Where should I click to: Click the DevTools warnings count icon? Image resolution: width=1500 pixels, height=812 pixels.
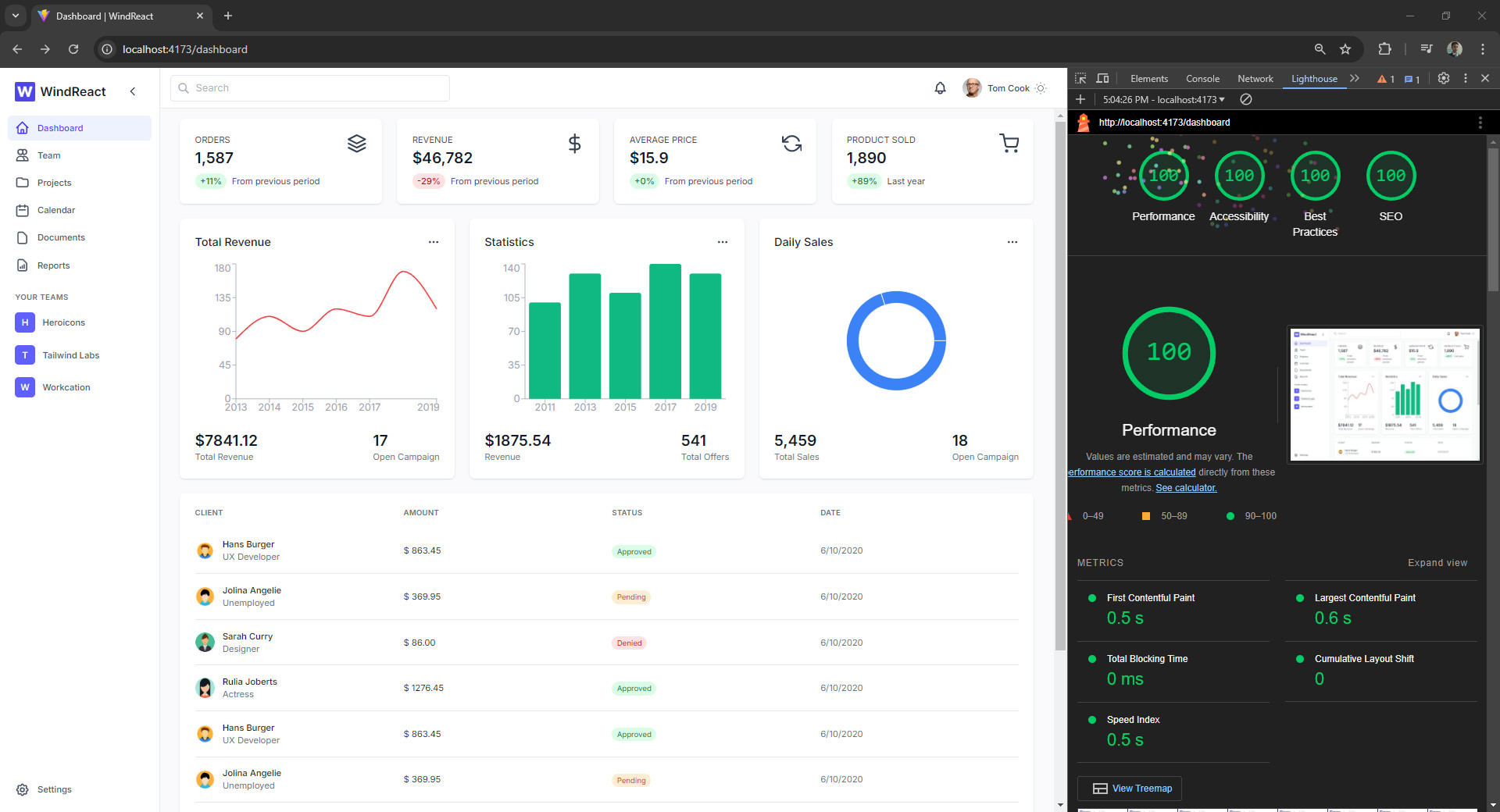pyautogui.click(x=1386, y=79)
